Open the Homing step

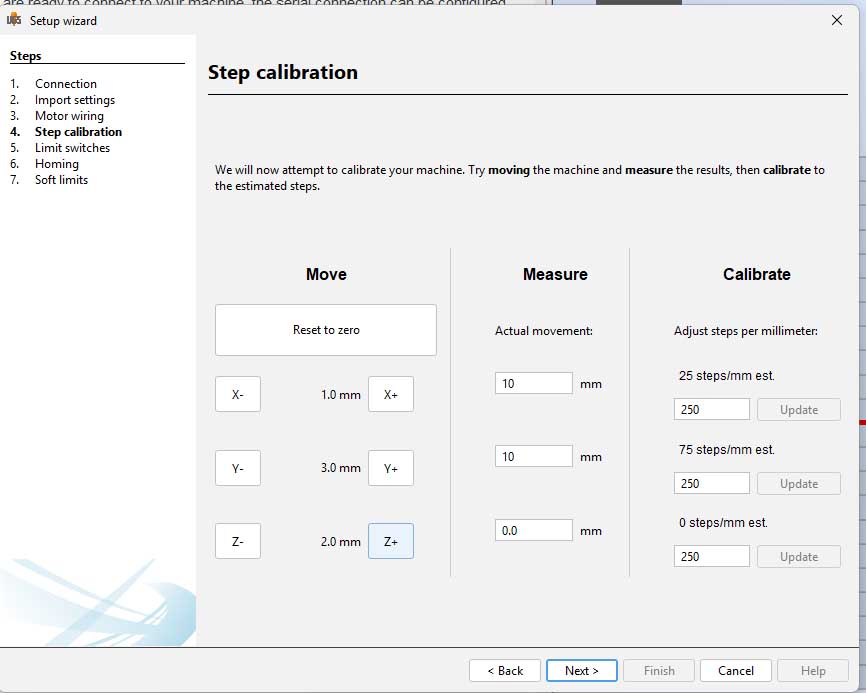56,163
